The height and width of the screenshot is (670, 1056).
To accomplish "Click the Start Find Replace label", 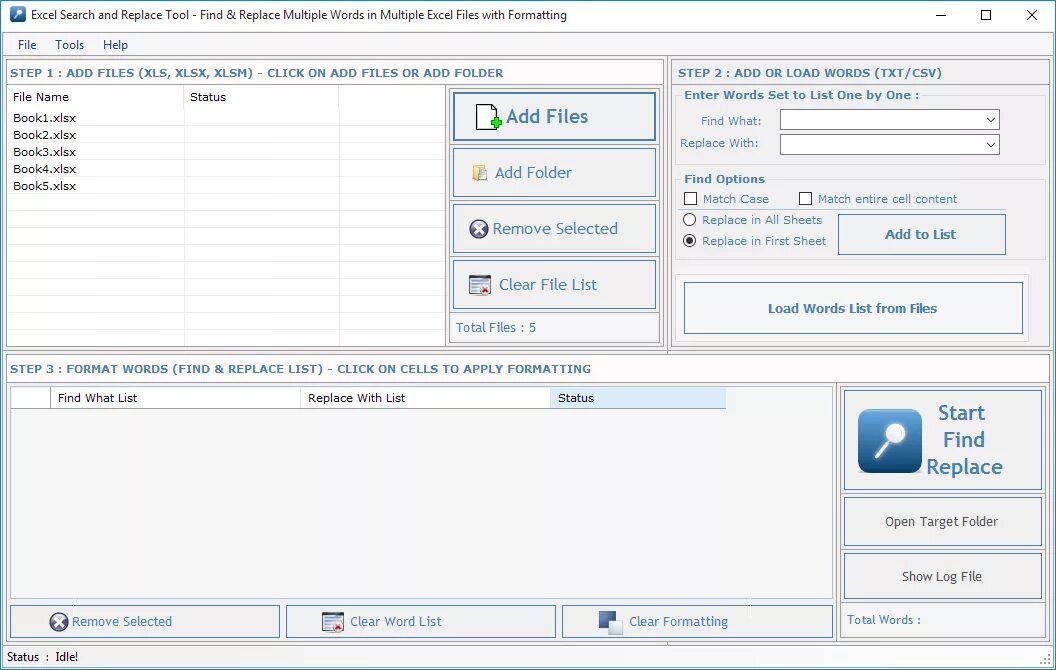I will pos(964,440).
